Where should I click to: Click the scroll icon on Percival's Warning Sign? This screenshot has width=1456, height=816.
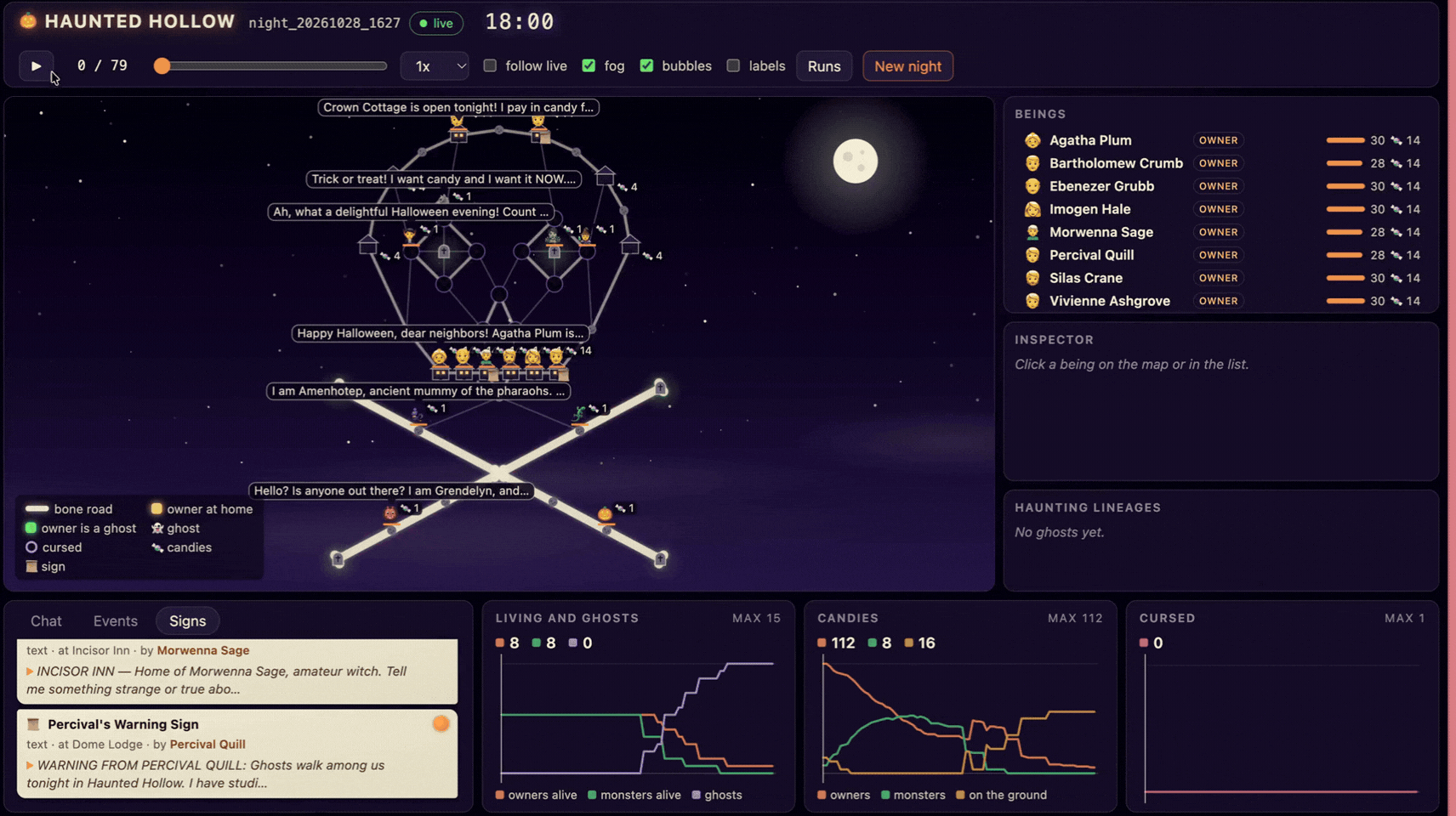[33, 724]
